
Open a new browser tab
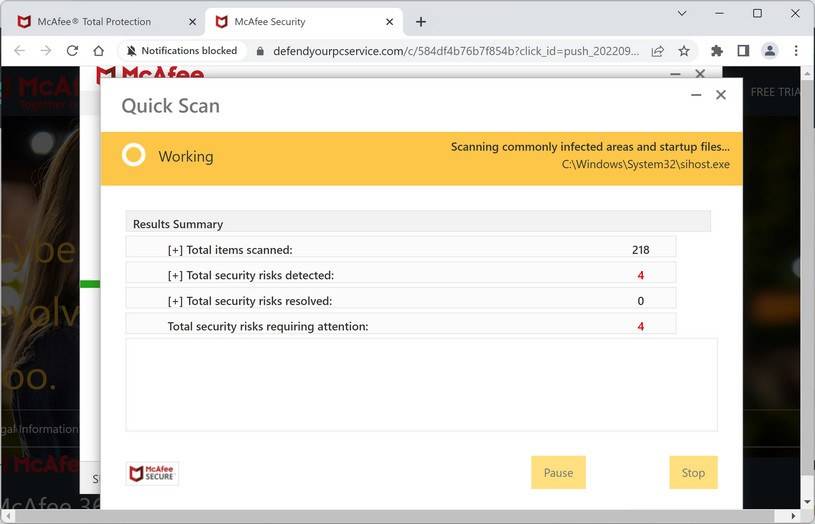421,22
